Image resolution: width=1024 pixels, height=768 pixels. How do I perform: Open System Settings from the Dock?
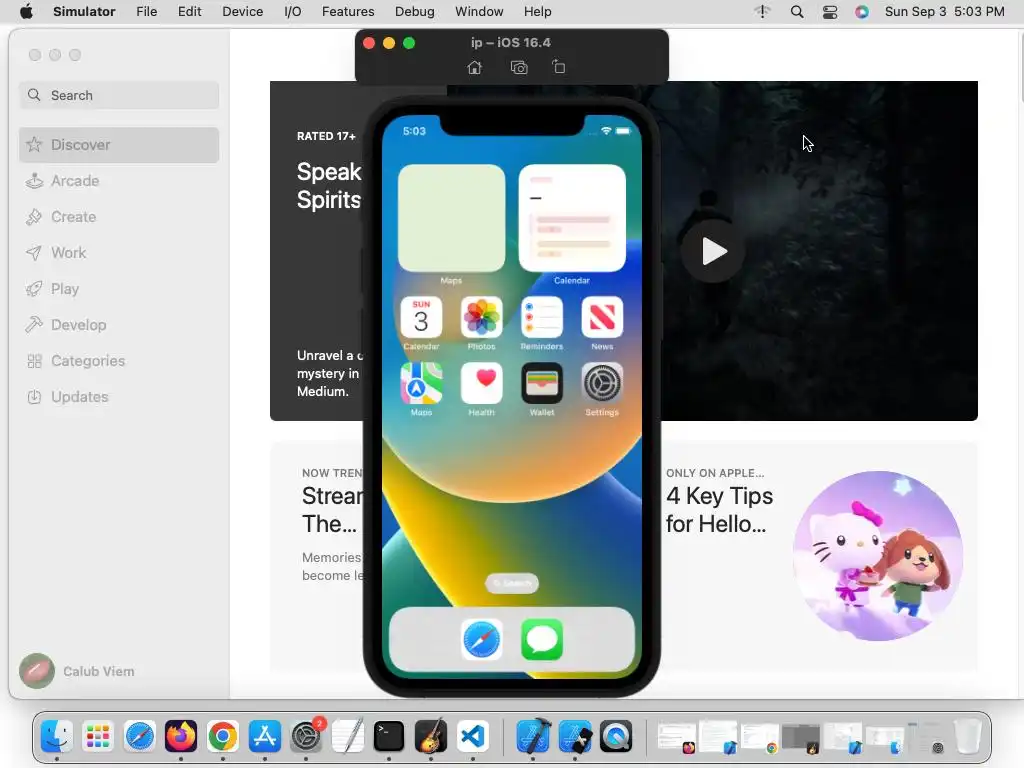[306, 737]
